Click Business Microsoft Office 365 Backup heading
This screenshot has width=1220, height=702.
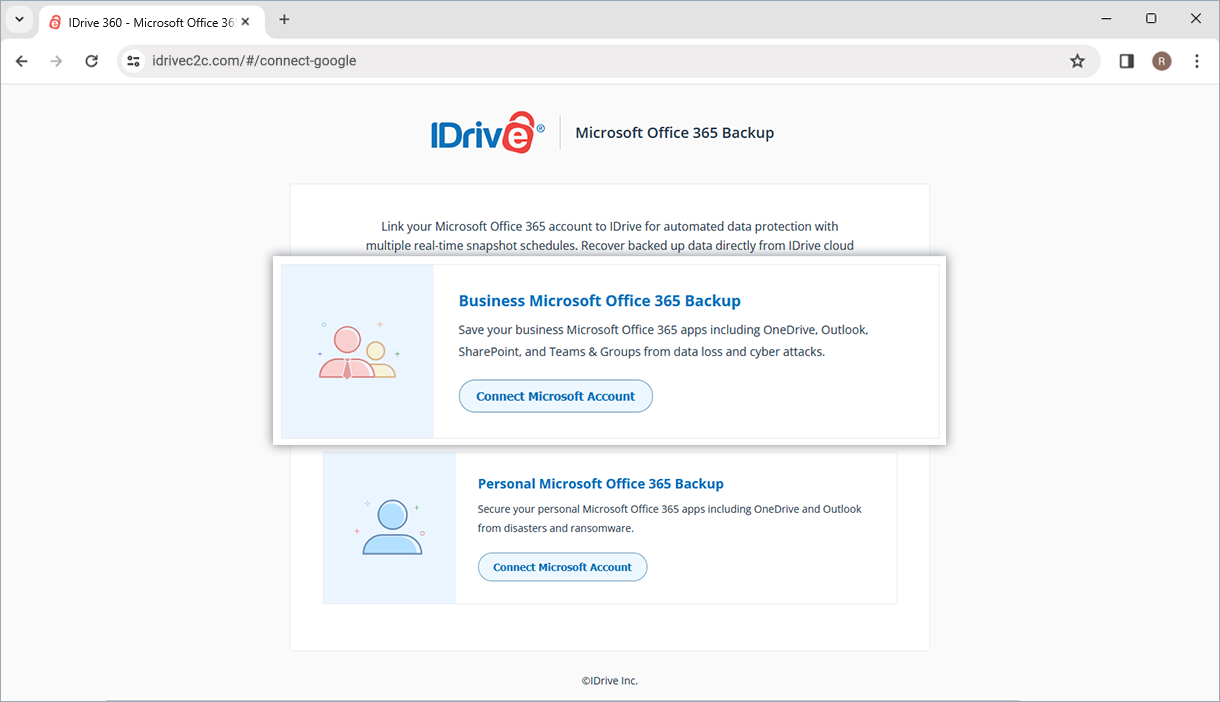click(x=599, y=301)
